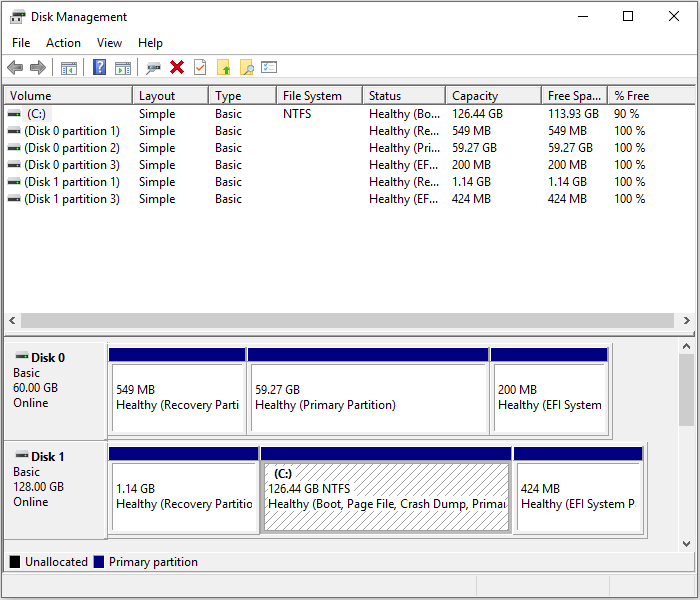Viewport: 700px width, 600px height.
Task: Sort by the Capacity column header
Action: click(x=493, y=96)
